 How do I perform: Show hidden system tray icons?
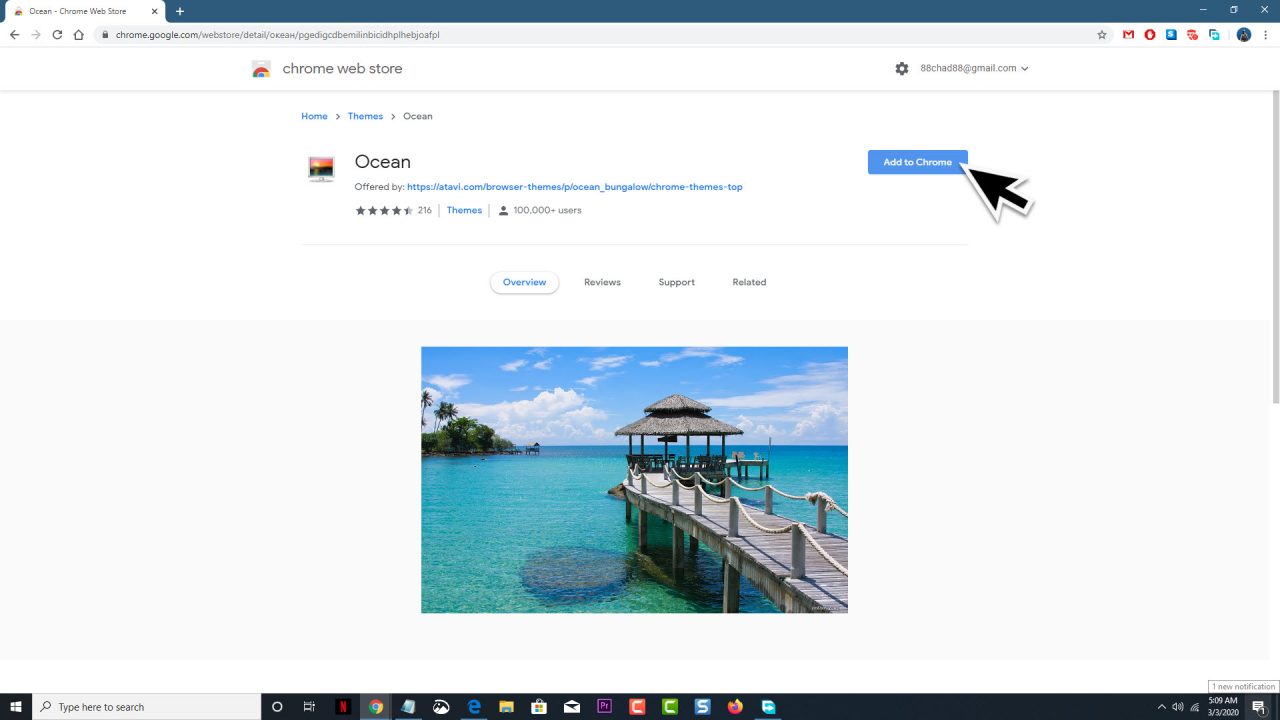coord(1161,706)
